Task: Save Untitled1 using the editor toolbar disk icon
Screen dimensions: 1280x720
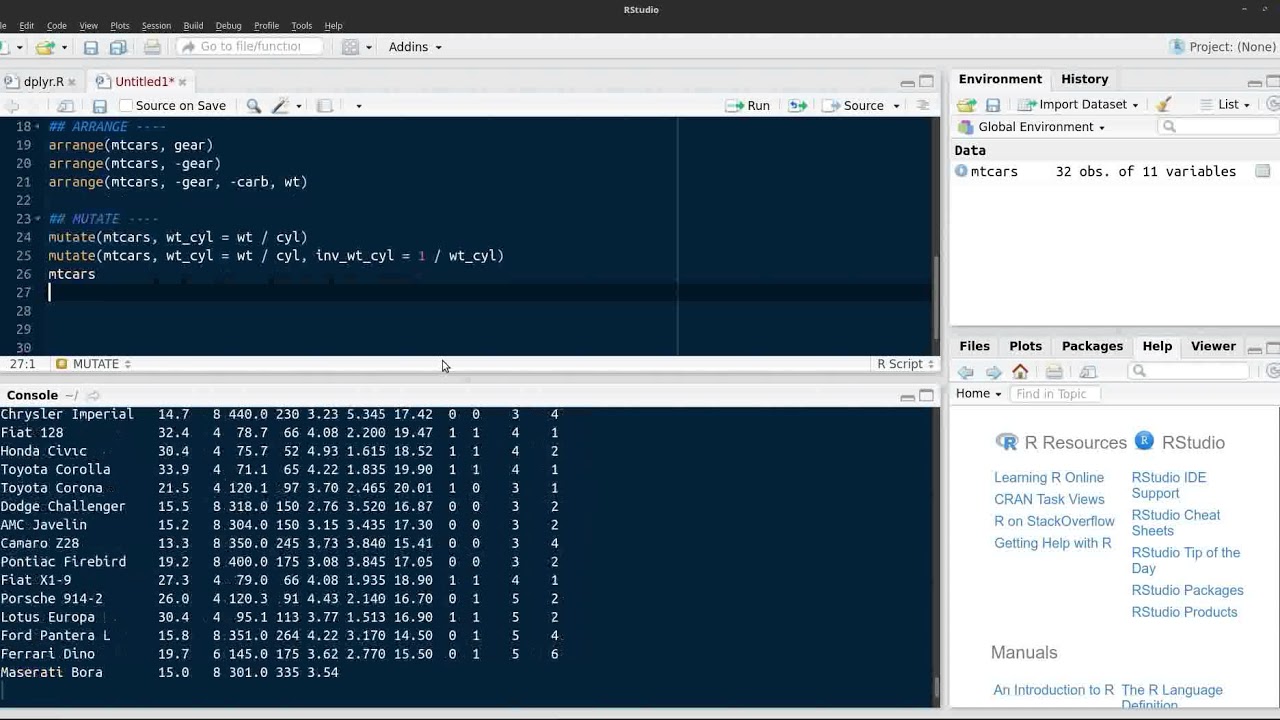Action: tap(100, 106)
